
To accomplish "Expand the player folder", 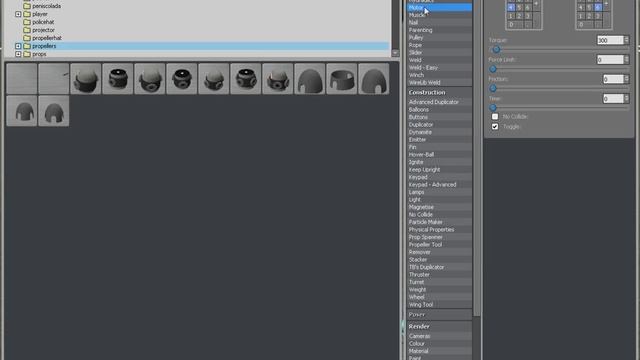I will pos(18,14).
